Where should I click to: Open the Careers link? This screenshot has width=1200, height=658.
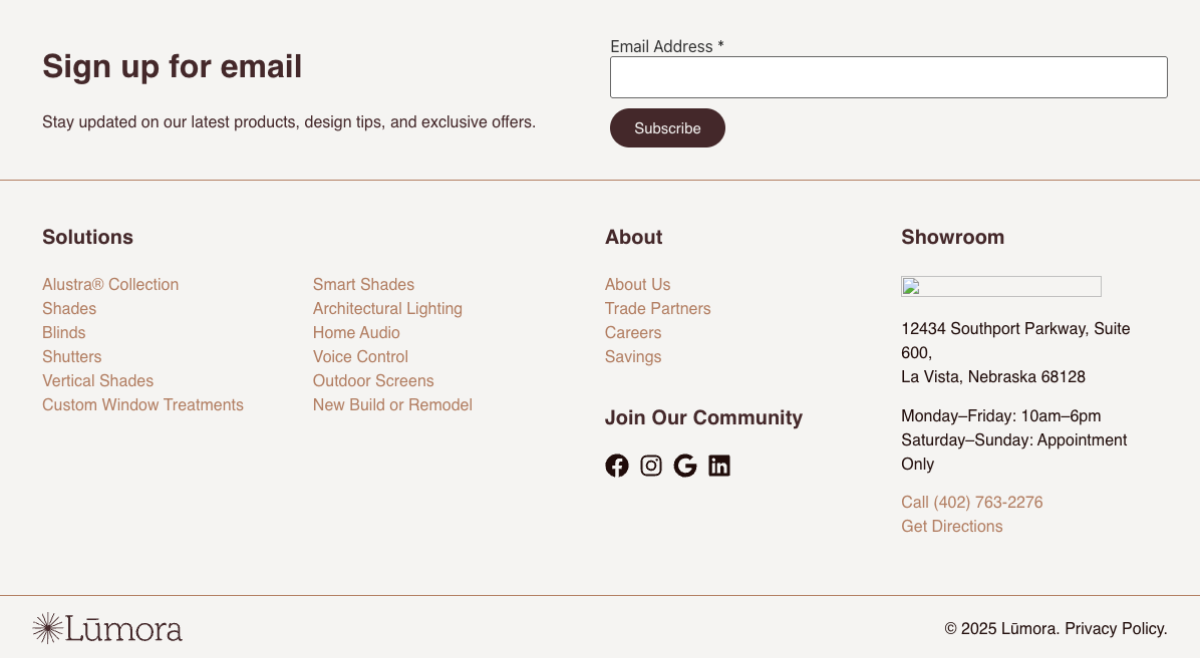click(633, 333)
